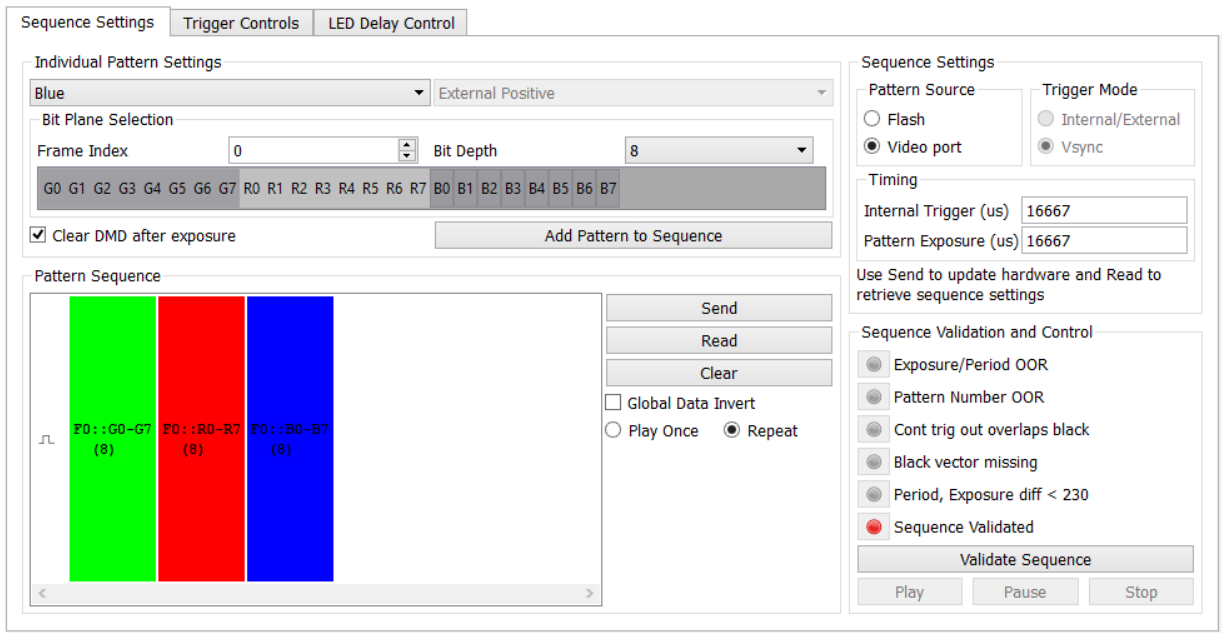1226x639 pixels.
Task: Open the LED Delay Control tab
Action: coord(392,20)
